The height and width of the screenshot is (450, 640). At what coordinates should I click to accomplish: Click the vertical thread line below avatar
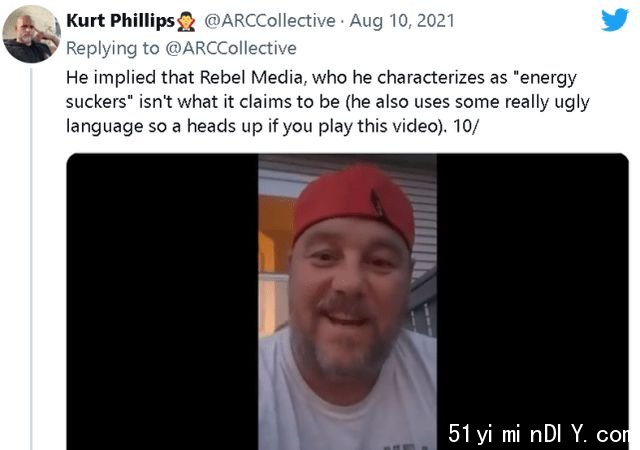(x=31, y=259)
